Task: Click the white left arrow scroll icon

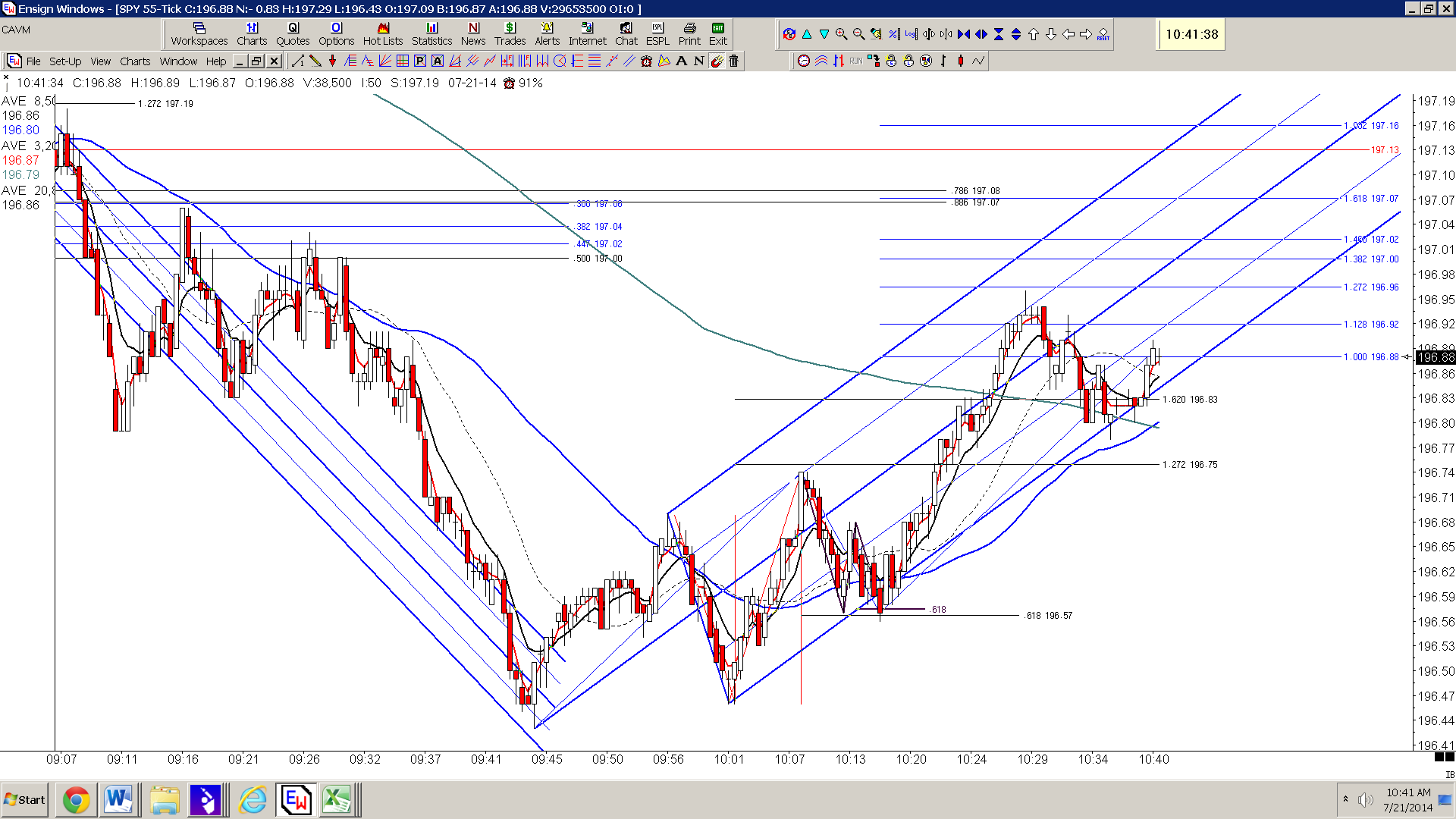Action: click(1068, 34)
